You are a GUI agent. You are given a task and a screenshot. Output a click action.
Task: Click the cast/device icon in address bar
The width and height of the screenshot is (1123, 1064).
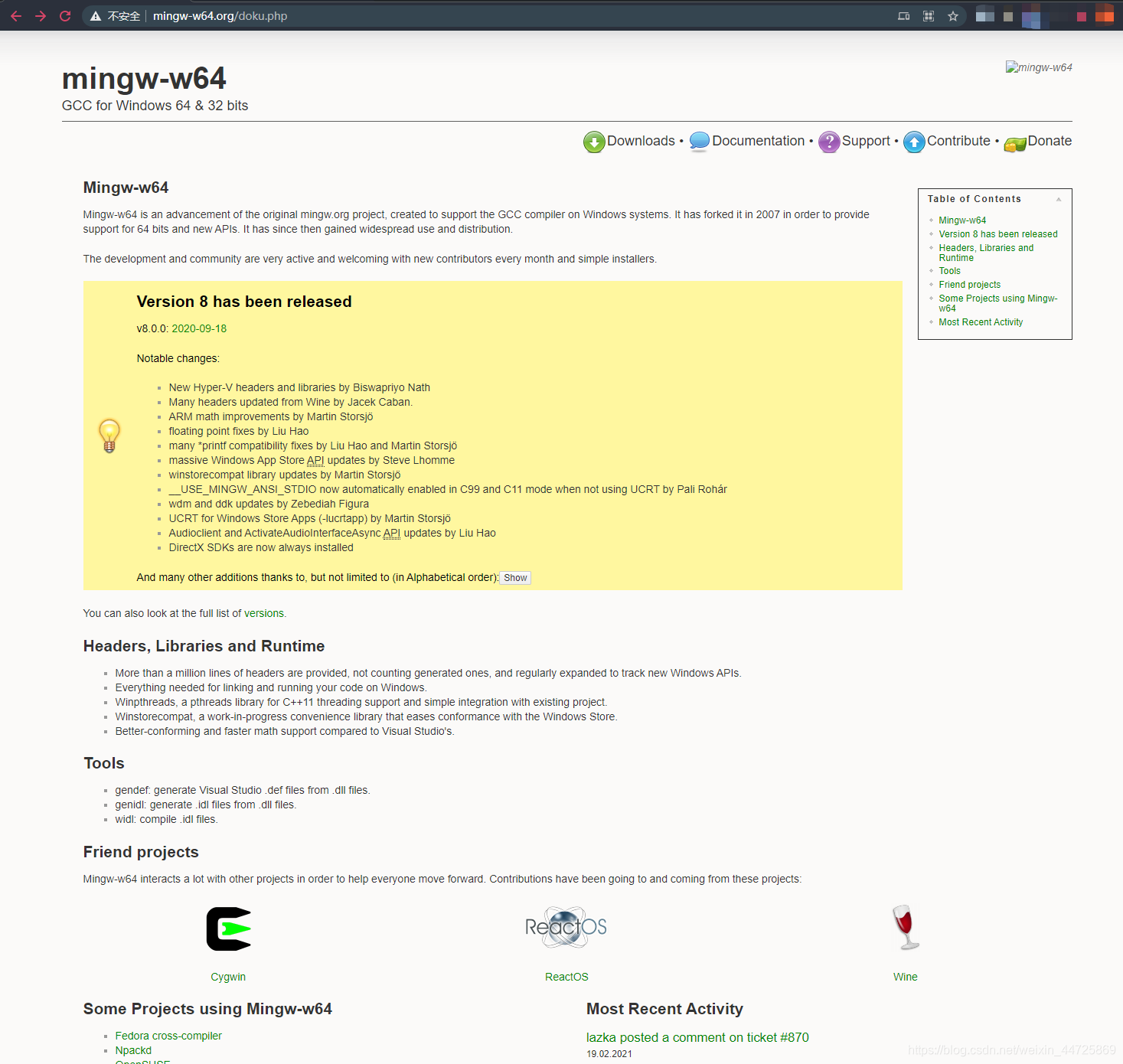pos(904,16)
